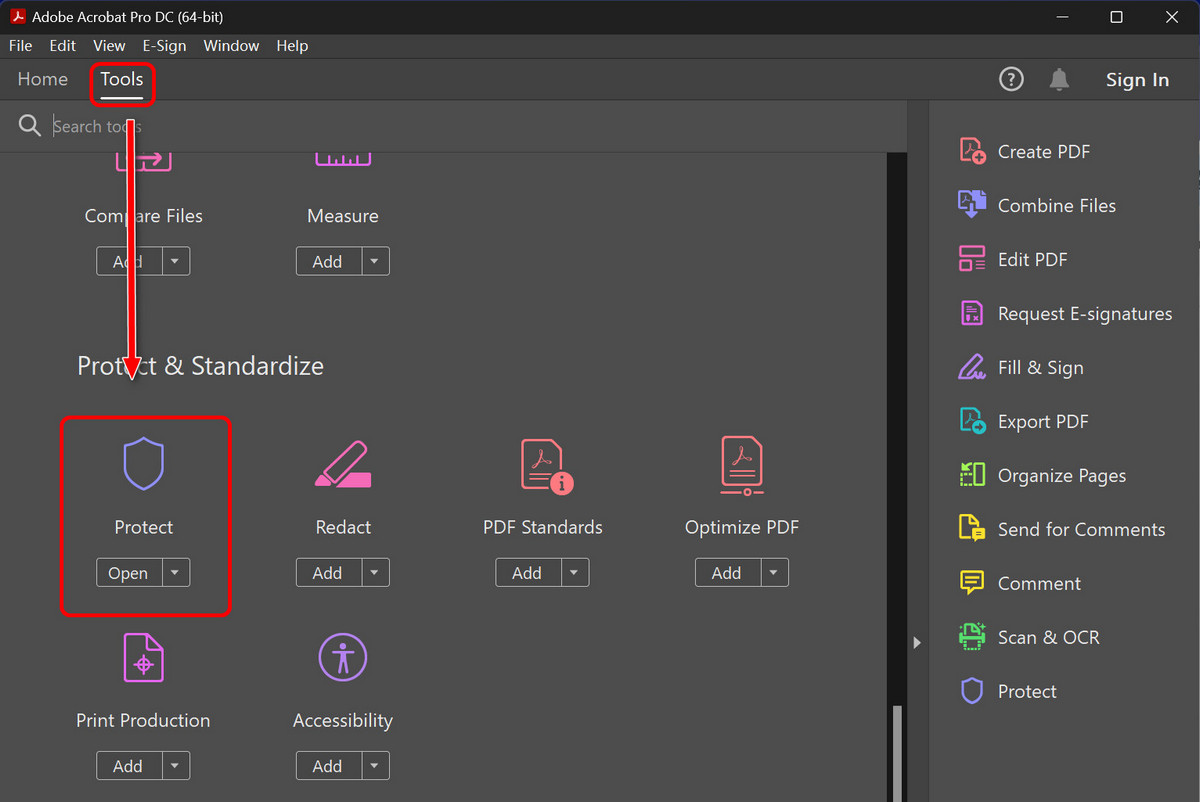Click the Optimize PDF tool icon
The image size is (1200, 802).
(x=741, y=463)
